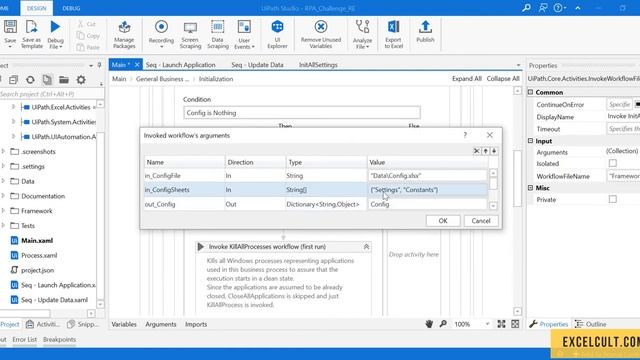640x360 pixels.
Task: Switch to Outline panel tab
Action: point(591,324)
